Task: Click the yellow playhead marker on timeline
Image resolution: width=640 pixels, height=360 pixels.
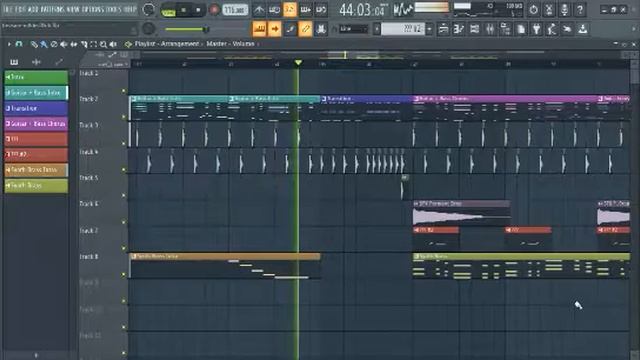Action: click(x=298, y=62)
